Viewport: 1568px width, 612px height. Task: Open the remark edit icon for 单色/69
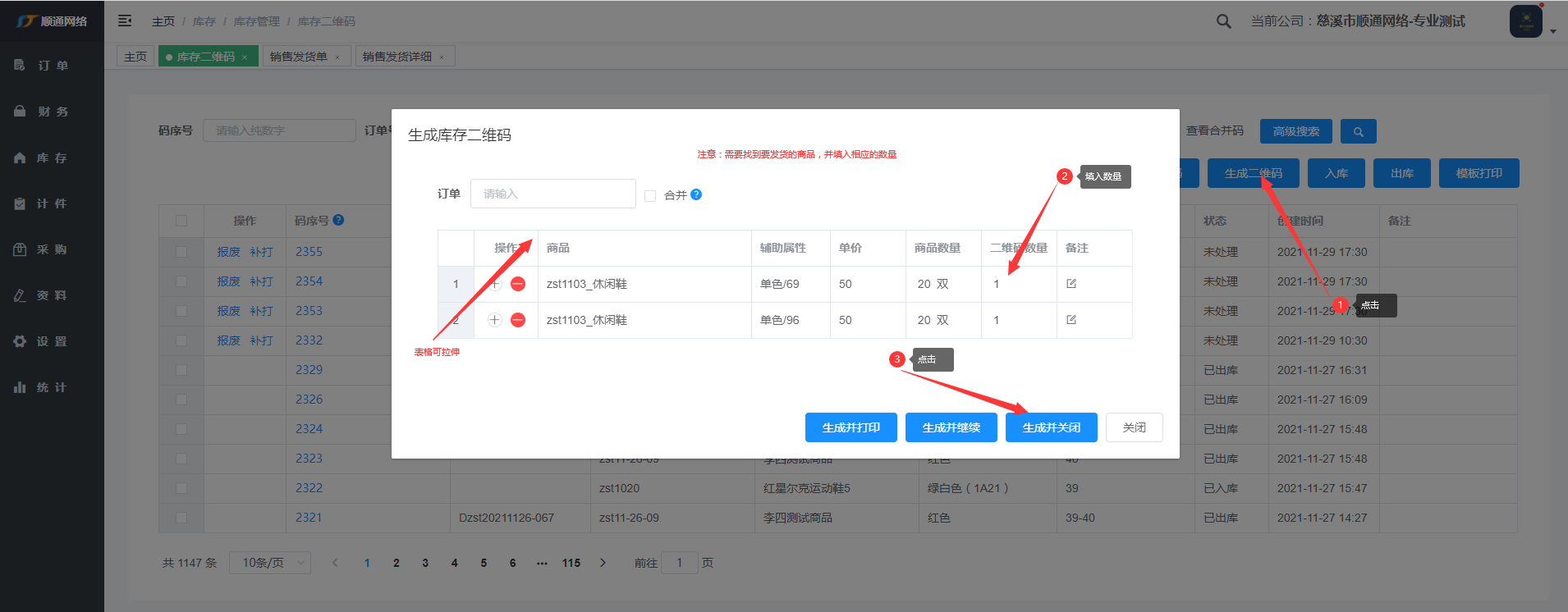(x=1071, y=284)
